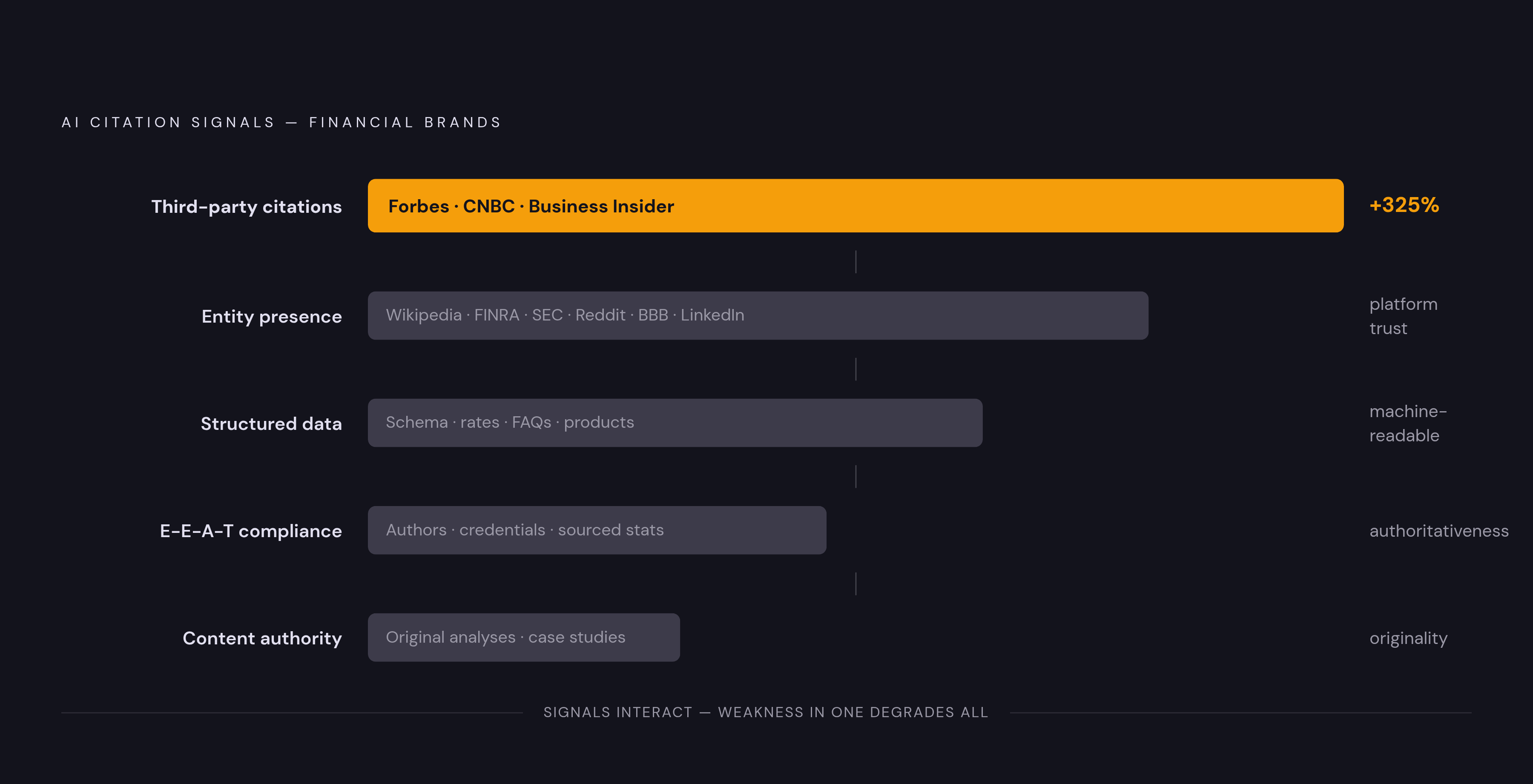Click the '+325%' value
This screenshot has height=784, width=1533.
click(x=1404, y=205)
